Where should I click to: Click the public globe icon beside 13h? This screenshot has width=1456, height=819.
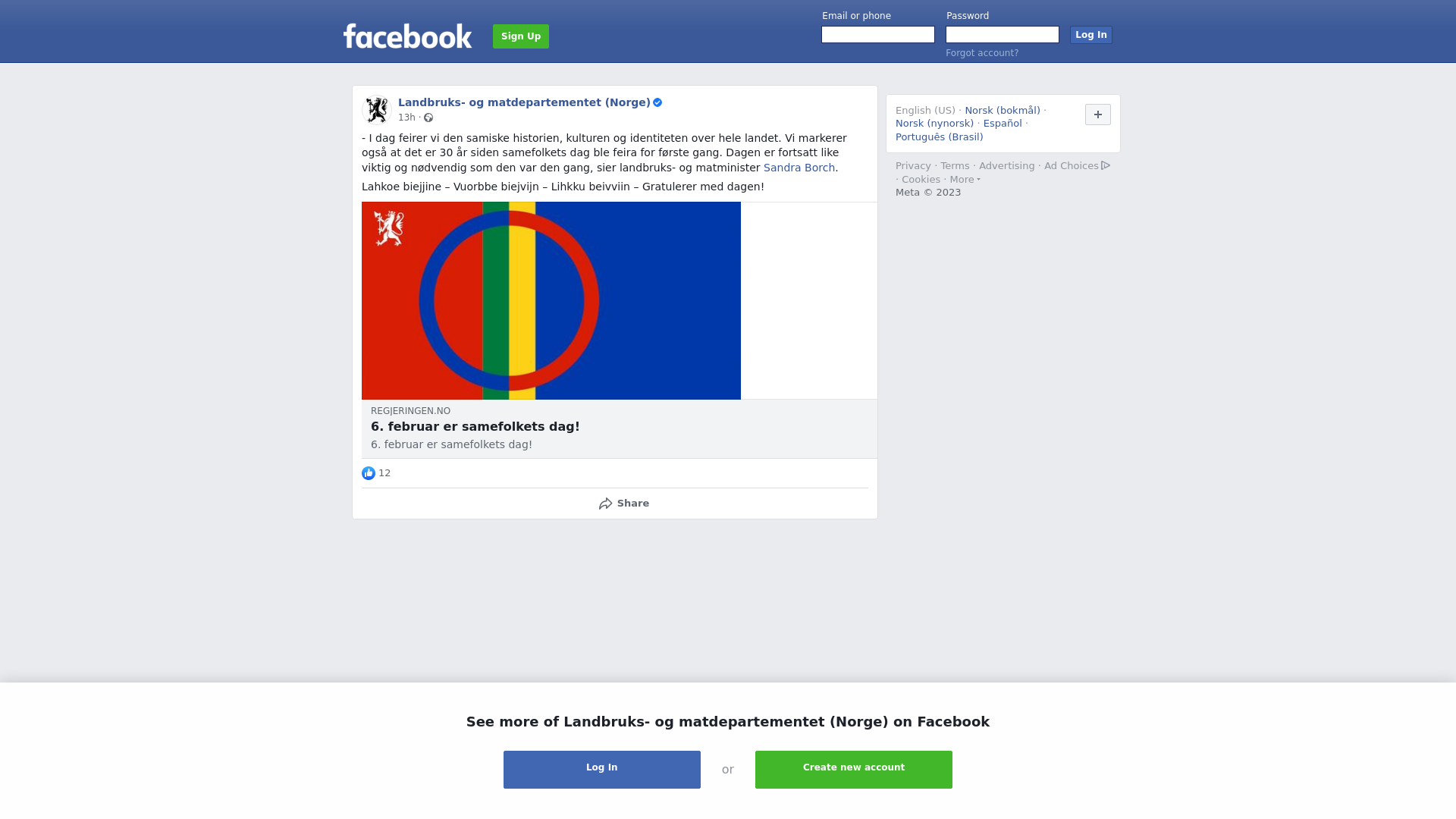click(x=428, y=118)
